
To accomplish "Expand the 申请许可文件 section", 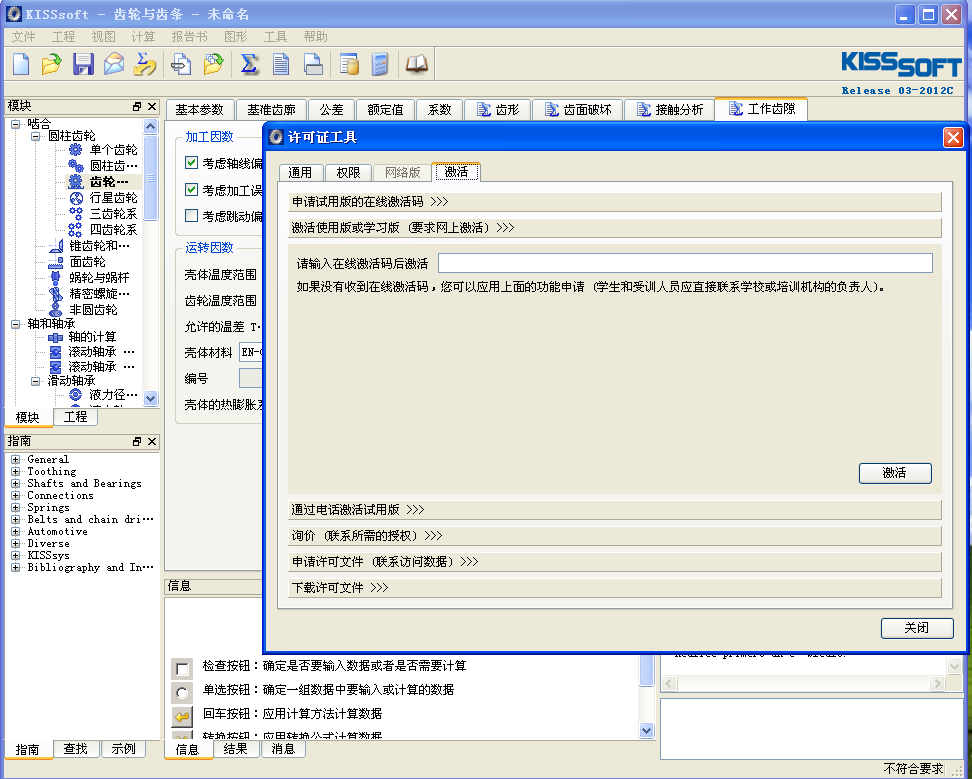I will click(x=615, y=561).
